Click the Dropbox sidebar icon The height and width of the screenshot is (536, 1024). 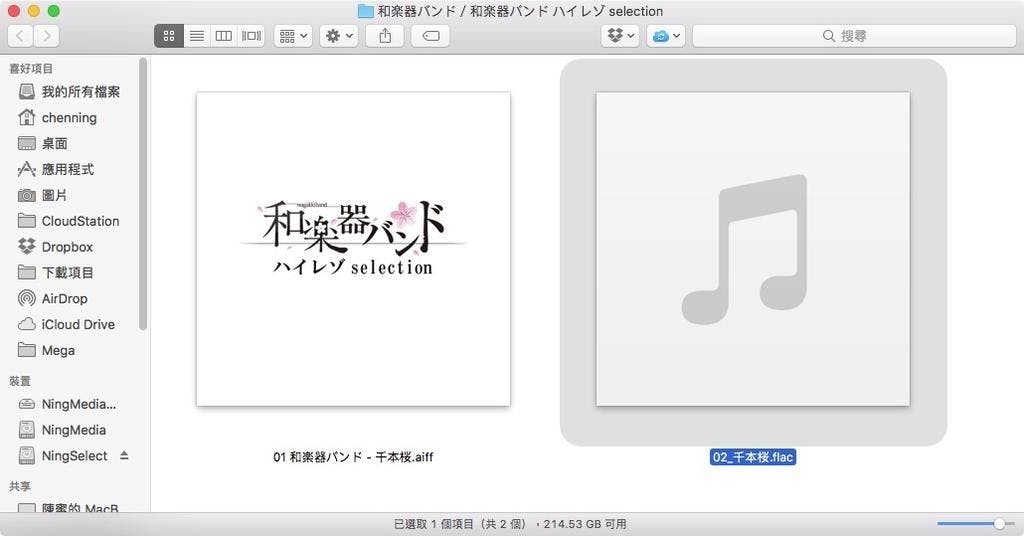coord(27,247)
